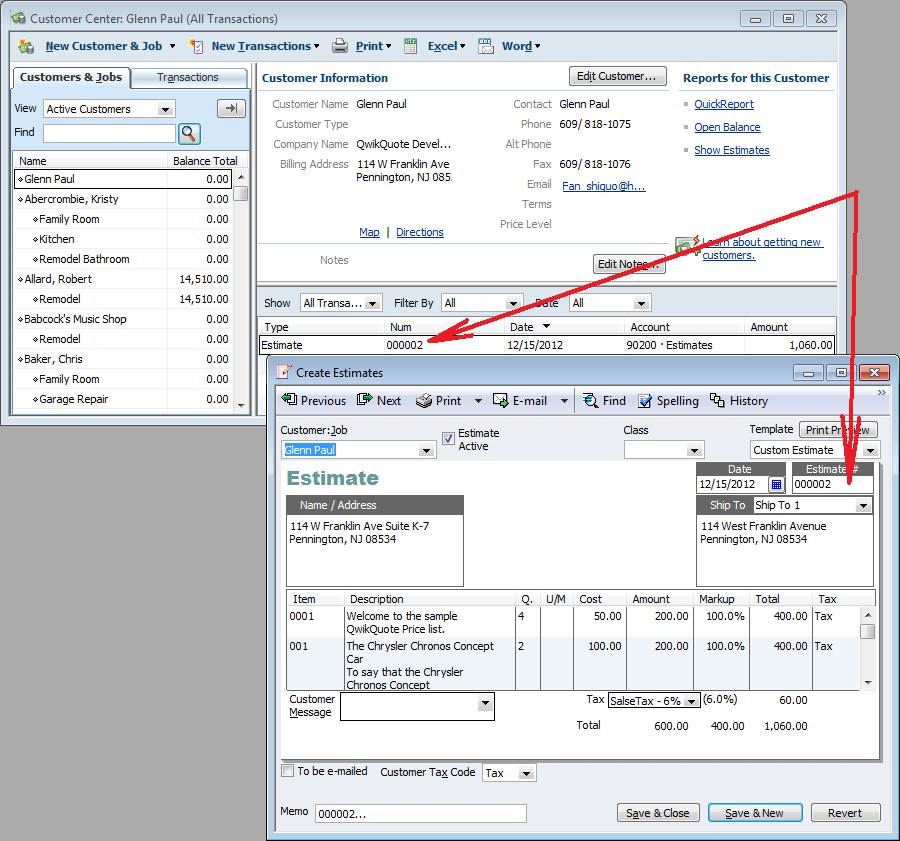The height and width of the screenshot is (841, 900).
Task: Toggle the Estimate Active checkbox
Action: (x=448, y=438)
